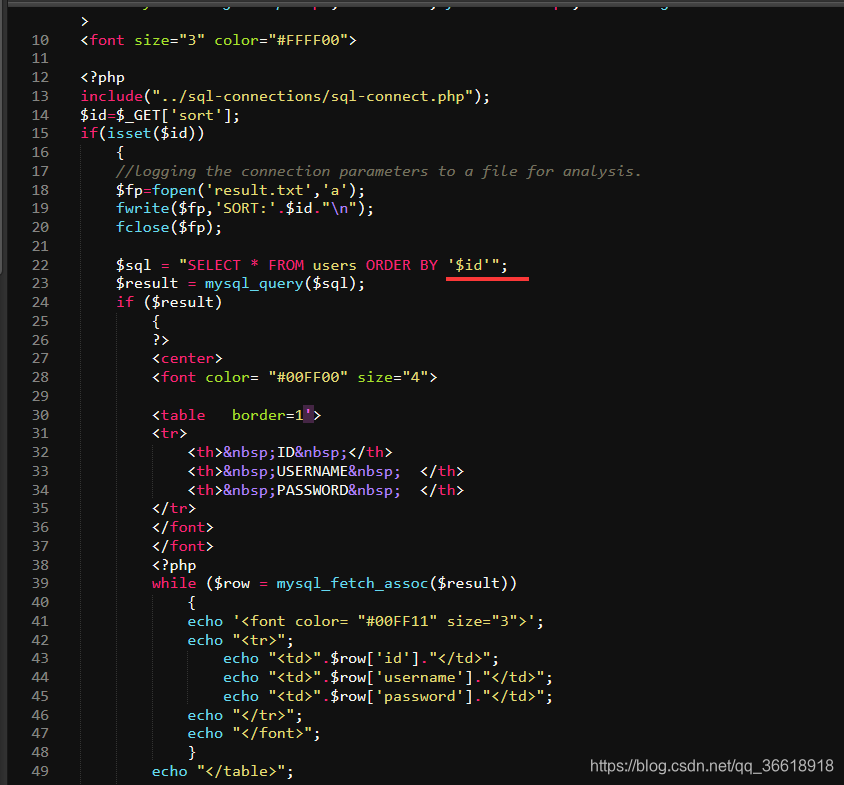
Task: Click the <th> ID header line
Action: pos(289,452)
